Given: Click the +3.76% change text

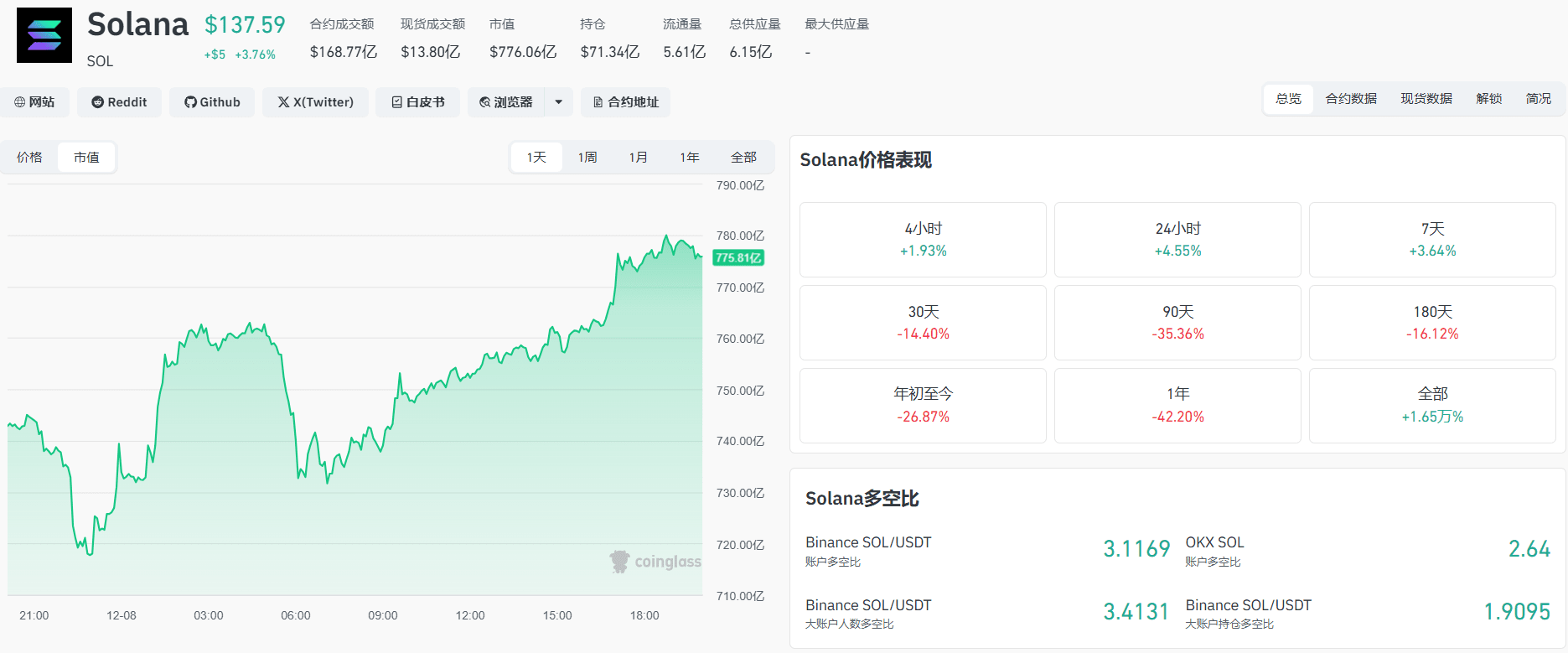Looking at the screenshot, I should (x=255, y=54).
